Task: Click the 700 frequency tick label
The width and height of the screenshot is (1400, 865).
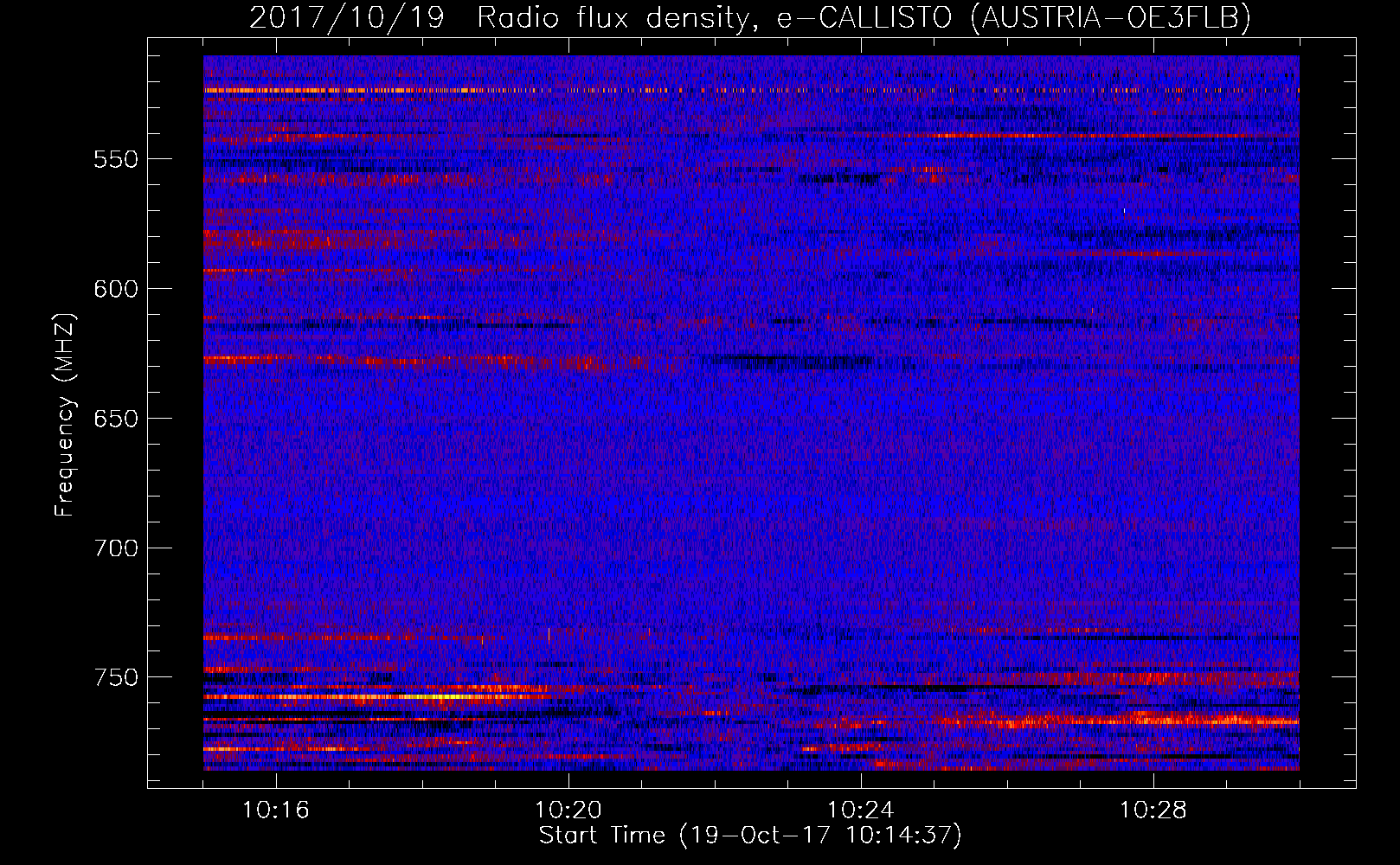Action: 116,548
